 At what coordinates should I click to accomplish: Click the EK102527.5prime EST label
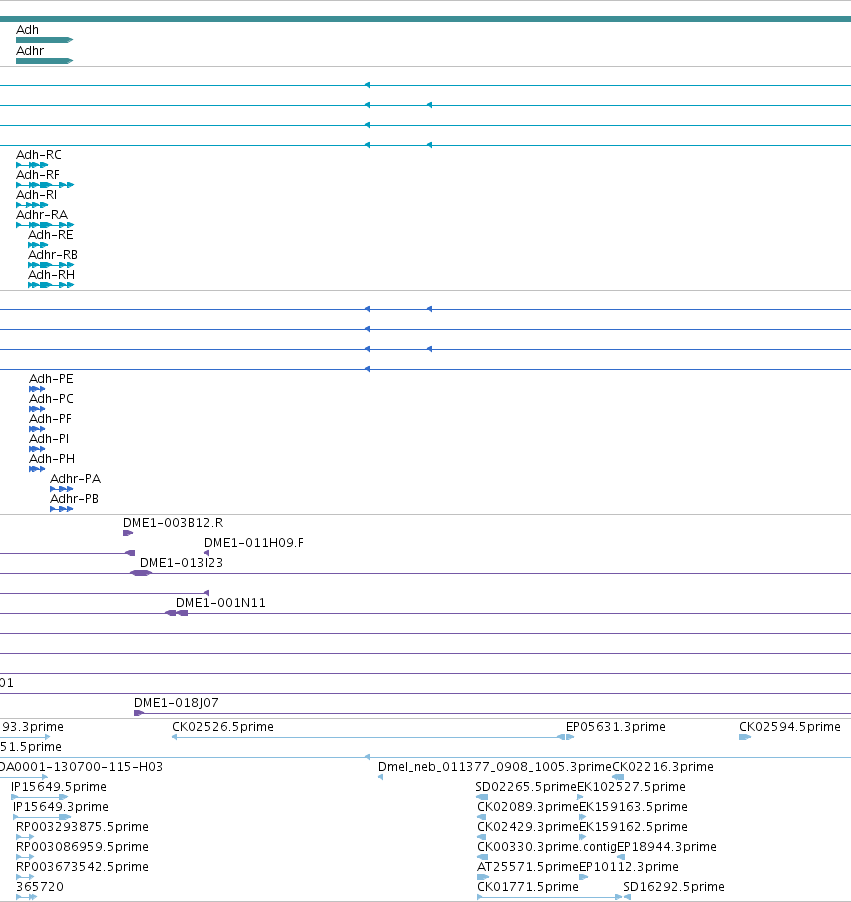click(x=631, y=787)
